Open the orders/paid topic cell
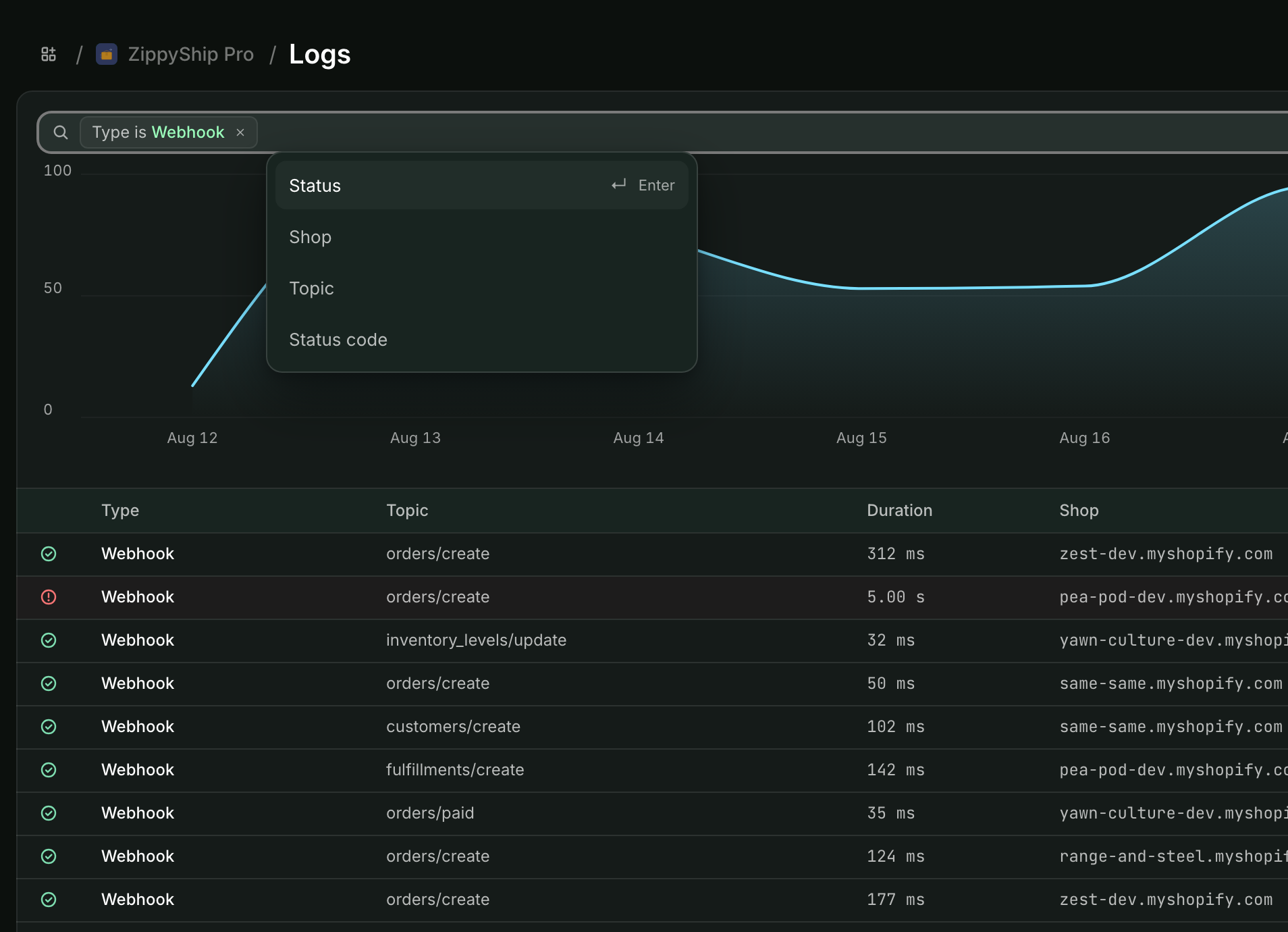 [430, 813]
